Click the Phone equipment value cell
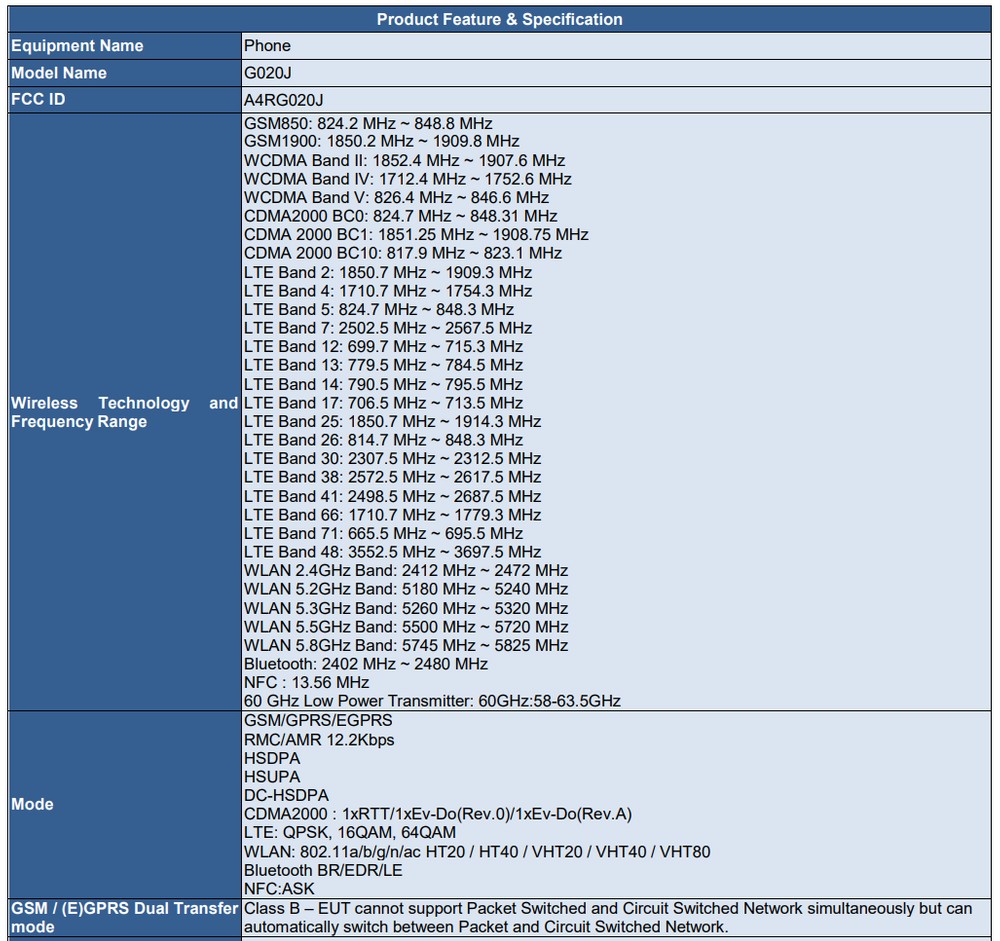The width and height of the screenshot is (1000, 941). pos(268,46)
